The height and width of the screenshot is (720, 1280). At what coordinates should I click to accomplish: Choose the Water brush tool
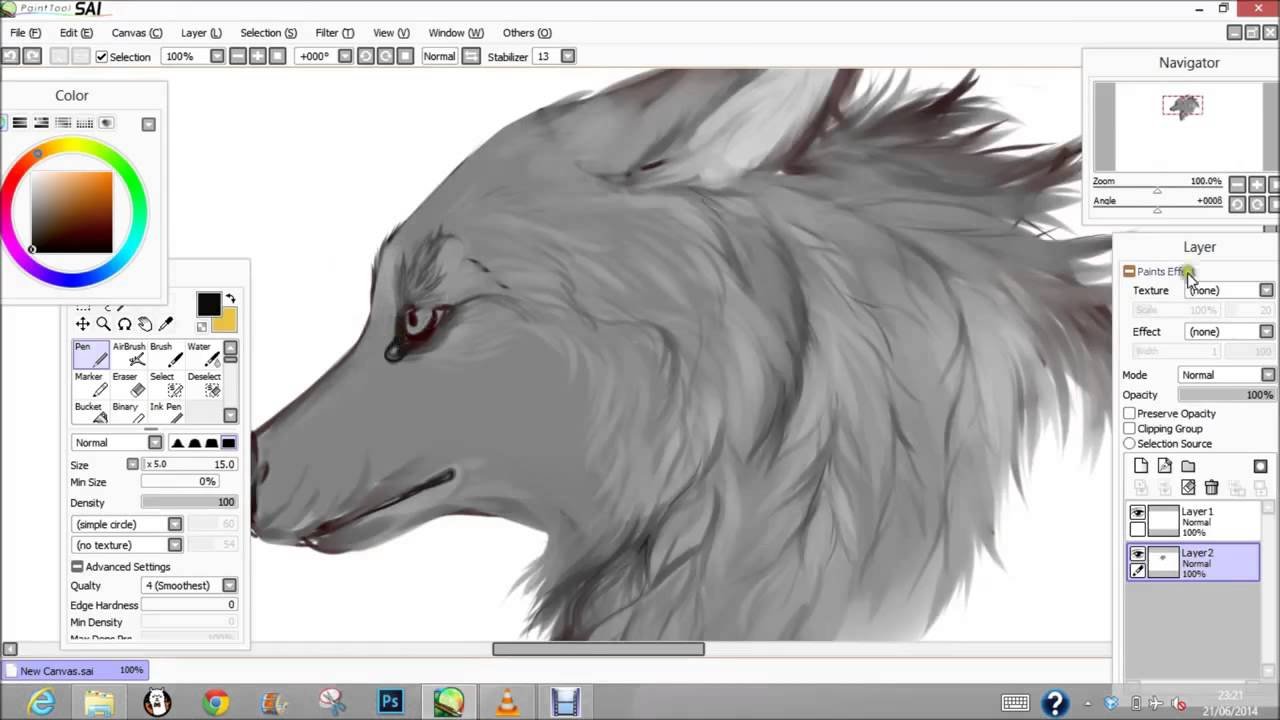[x=203, y=354]
